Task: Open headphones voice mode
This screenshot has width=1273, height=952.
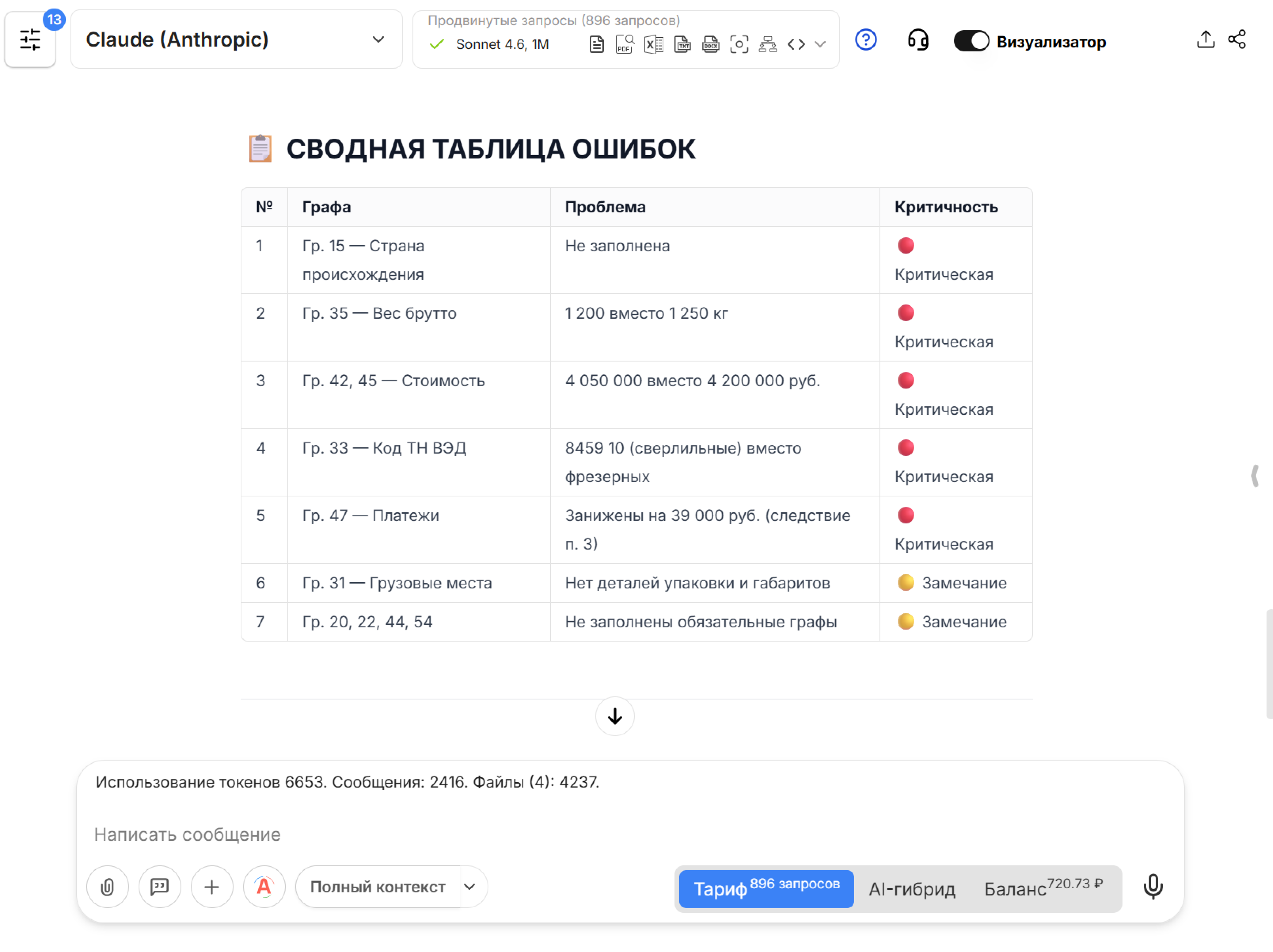Action: (x=917, y=40)
